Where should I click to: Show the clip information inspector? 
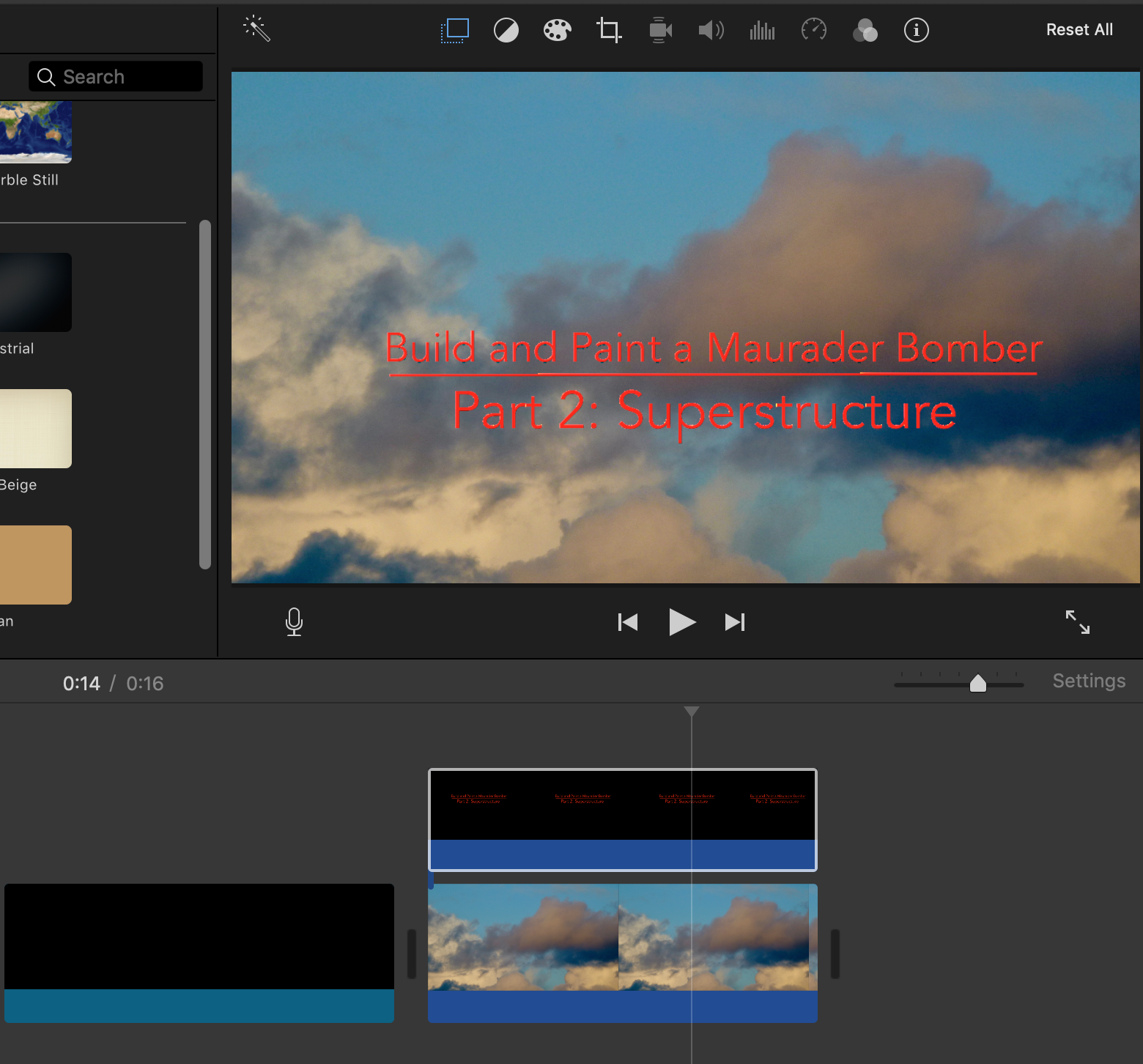tap(916, 30)
